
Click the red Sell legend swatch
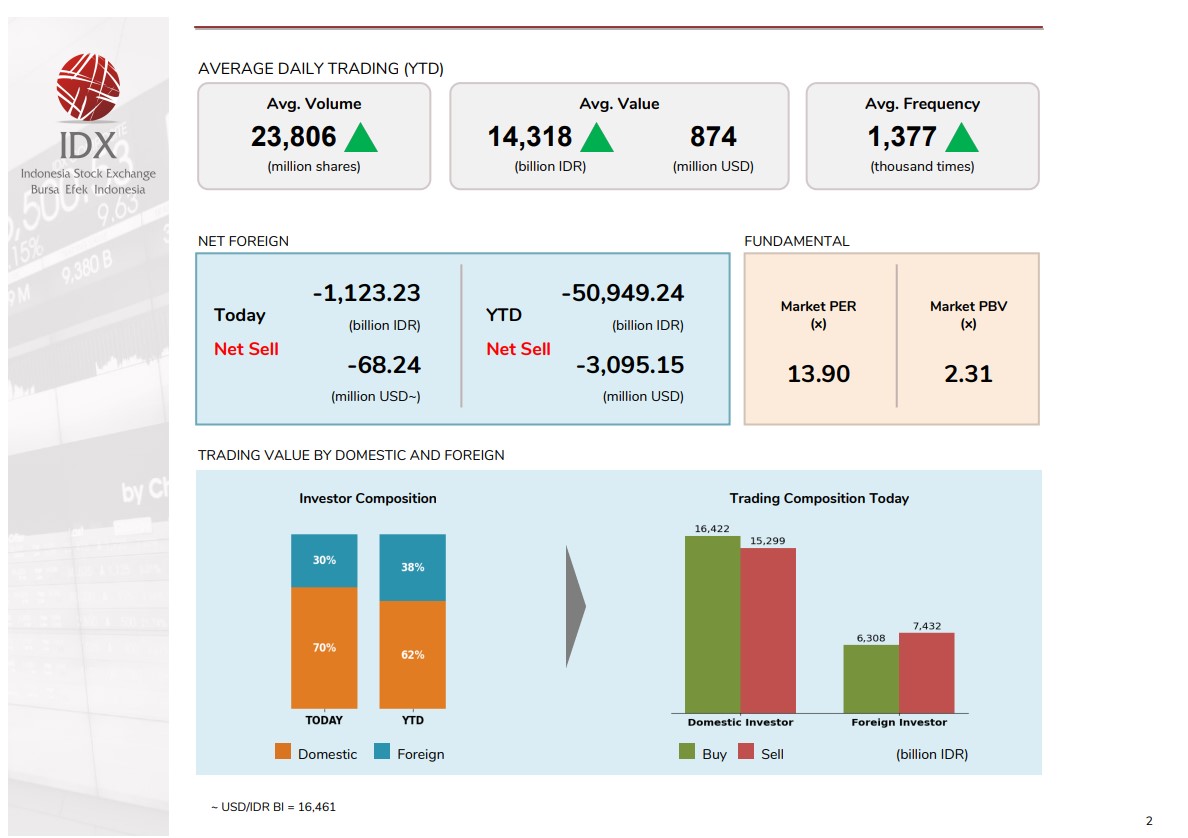(x=746, y=752)
